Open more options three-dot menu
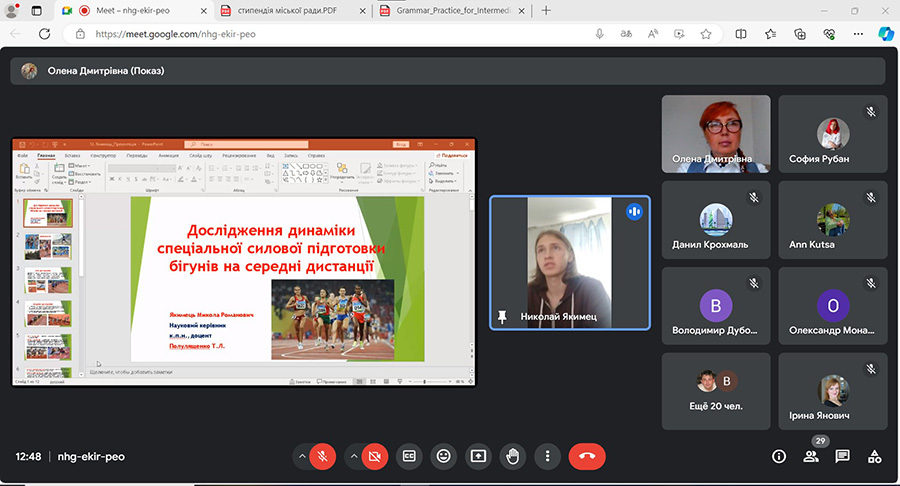This screenshot has height=486, width=900. 547,456
